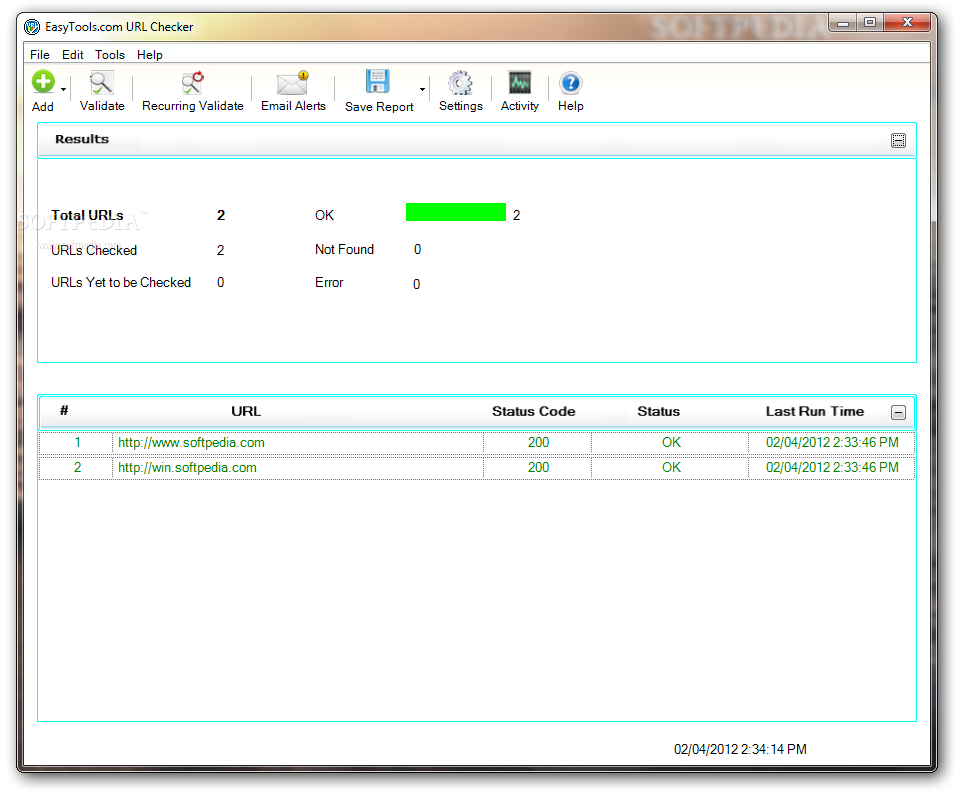Collapse the Results panel
The image size is (958, 793).
tap(898, 141)
